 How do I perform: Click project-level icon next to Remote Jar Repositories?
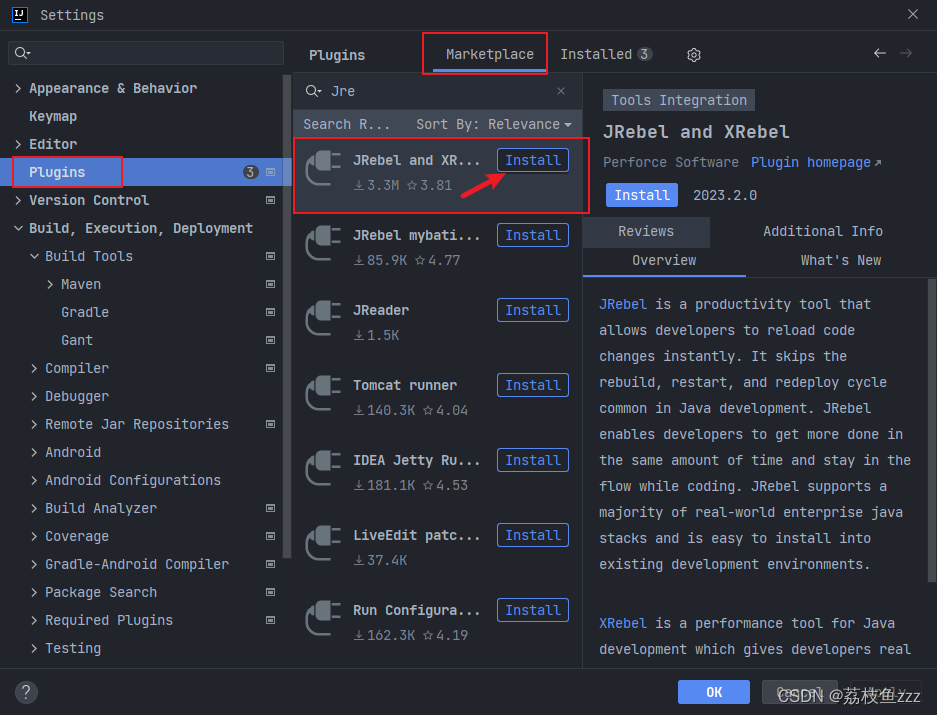pyautogui.click(x=270, y=424)
